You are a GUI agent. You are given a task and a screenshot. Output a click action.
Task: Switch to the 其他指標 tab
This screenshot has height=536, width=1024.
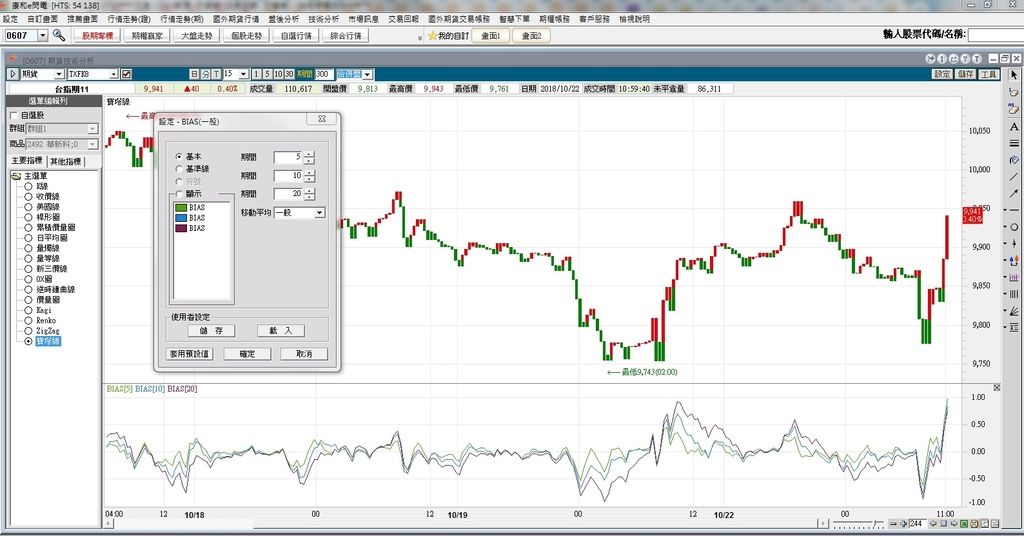(x=65, y=161)
